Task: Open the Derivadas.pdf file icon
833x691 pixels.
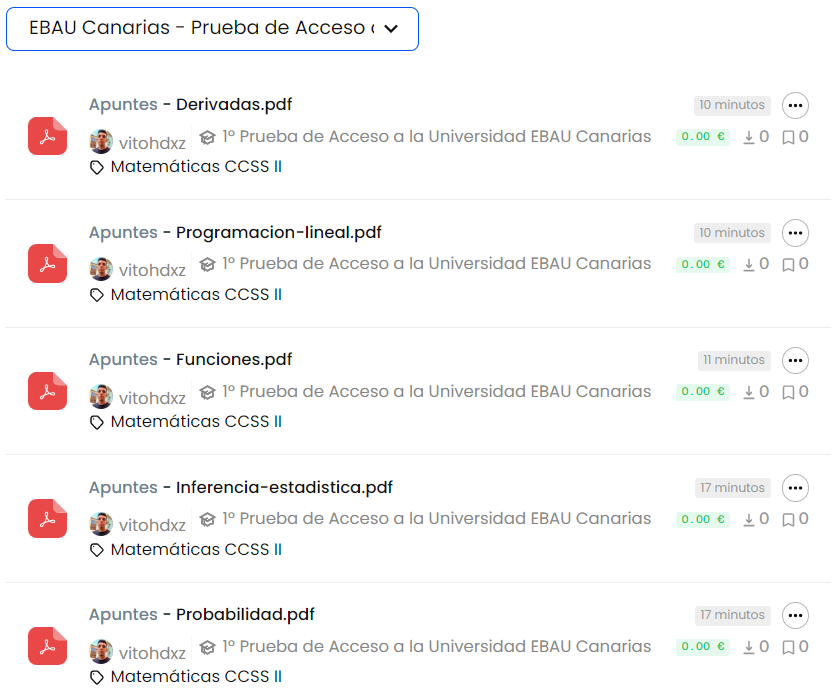Action: click(47, 136)
